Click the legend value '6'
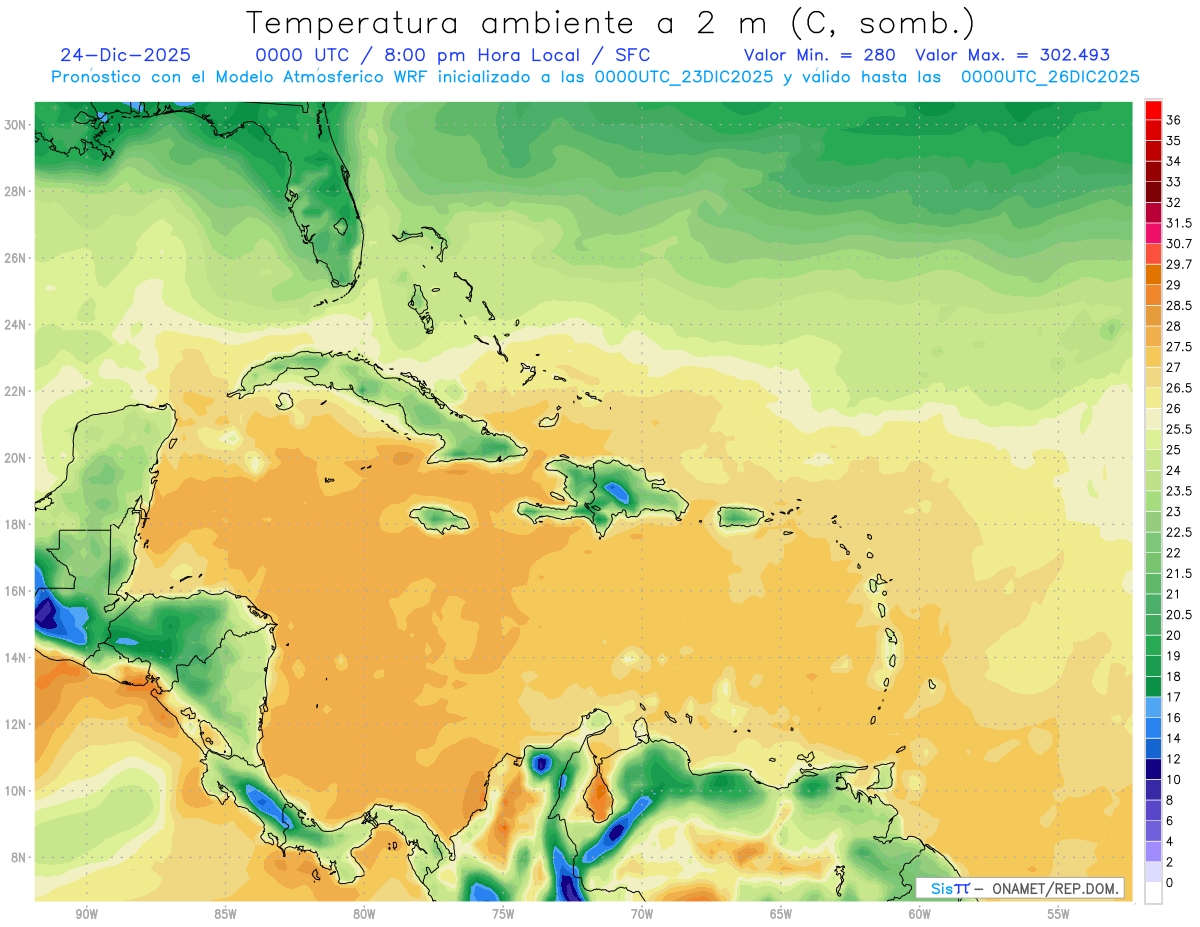 coord(1170,821)
